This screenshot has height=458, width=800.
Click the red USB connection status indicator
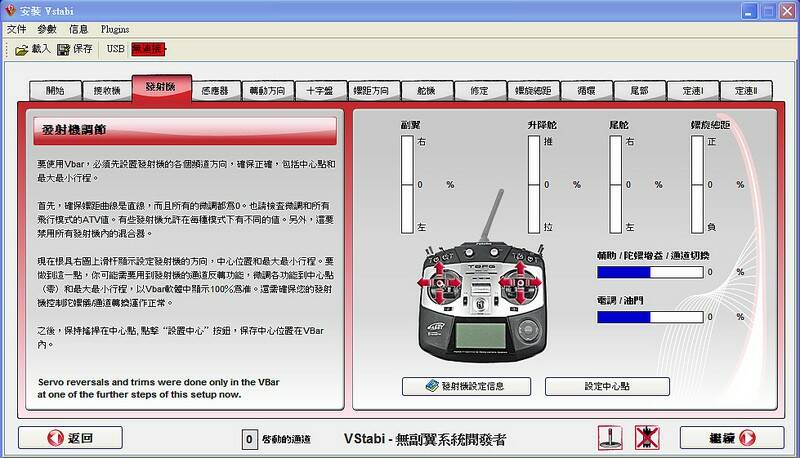pos(148,49)
